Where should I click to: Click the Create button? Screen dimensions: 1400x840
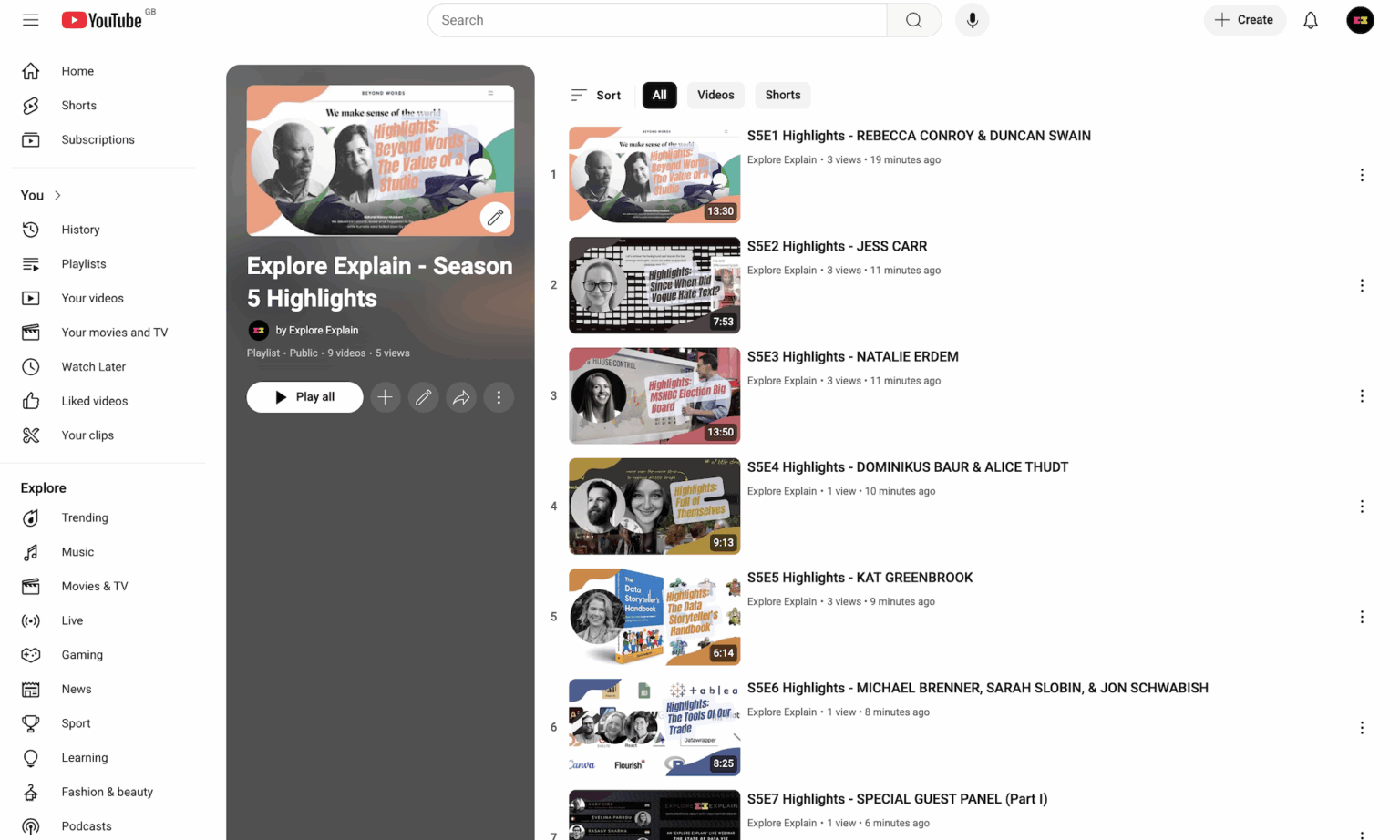coord(1244,20)
